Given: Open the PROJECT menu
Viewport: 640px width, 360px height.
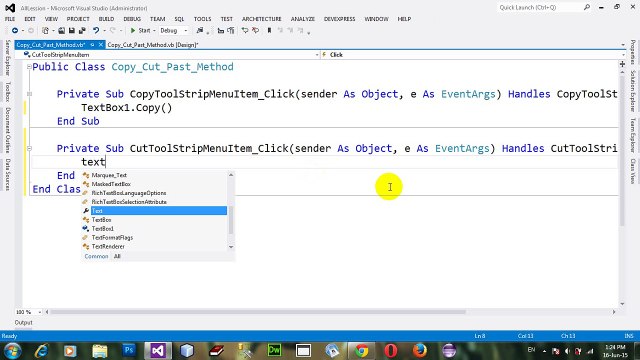Looking at the screenshot, I should [78, 19].
